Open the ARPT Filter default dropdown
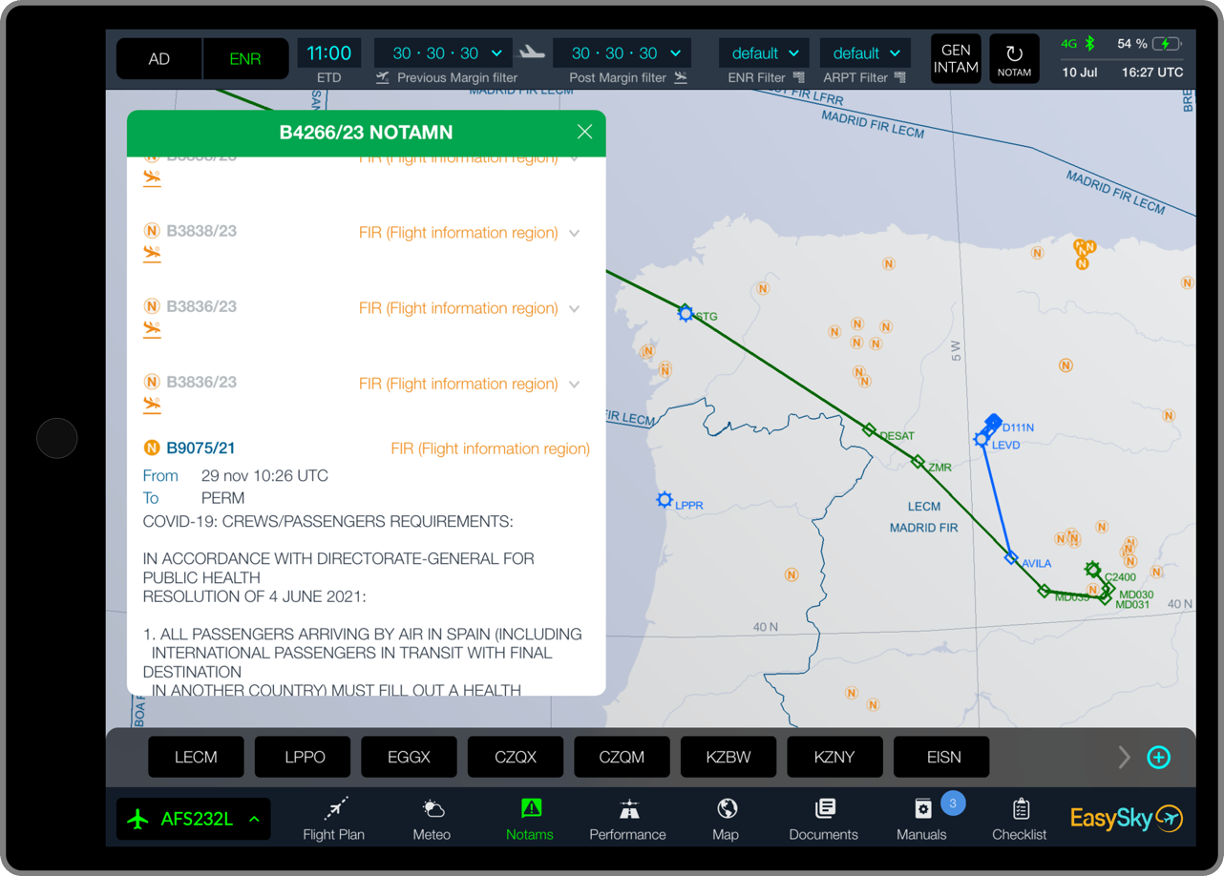Image resolution: width=1224 pixels, height=876 pixels. coord(866,53)
